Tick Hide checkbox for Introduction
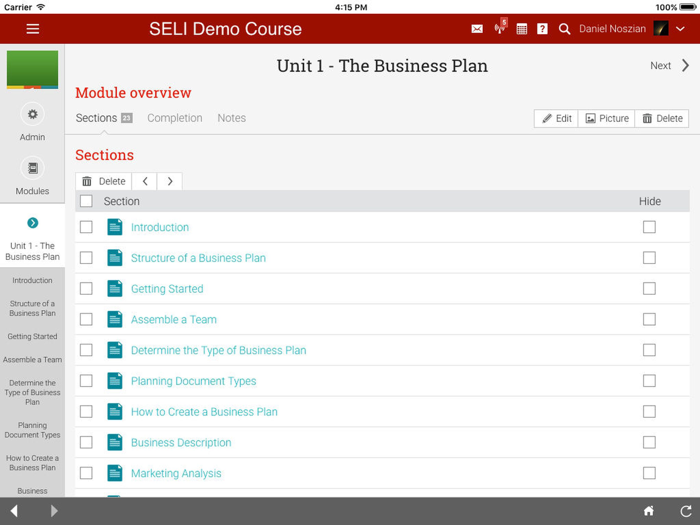The height and width of the screenshot is (525, 700). click(x=649, y=227)
